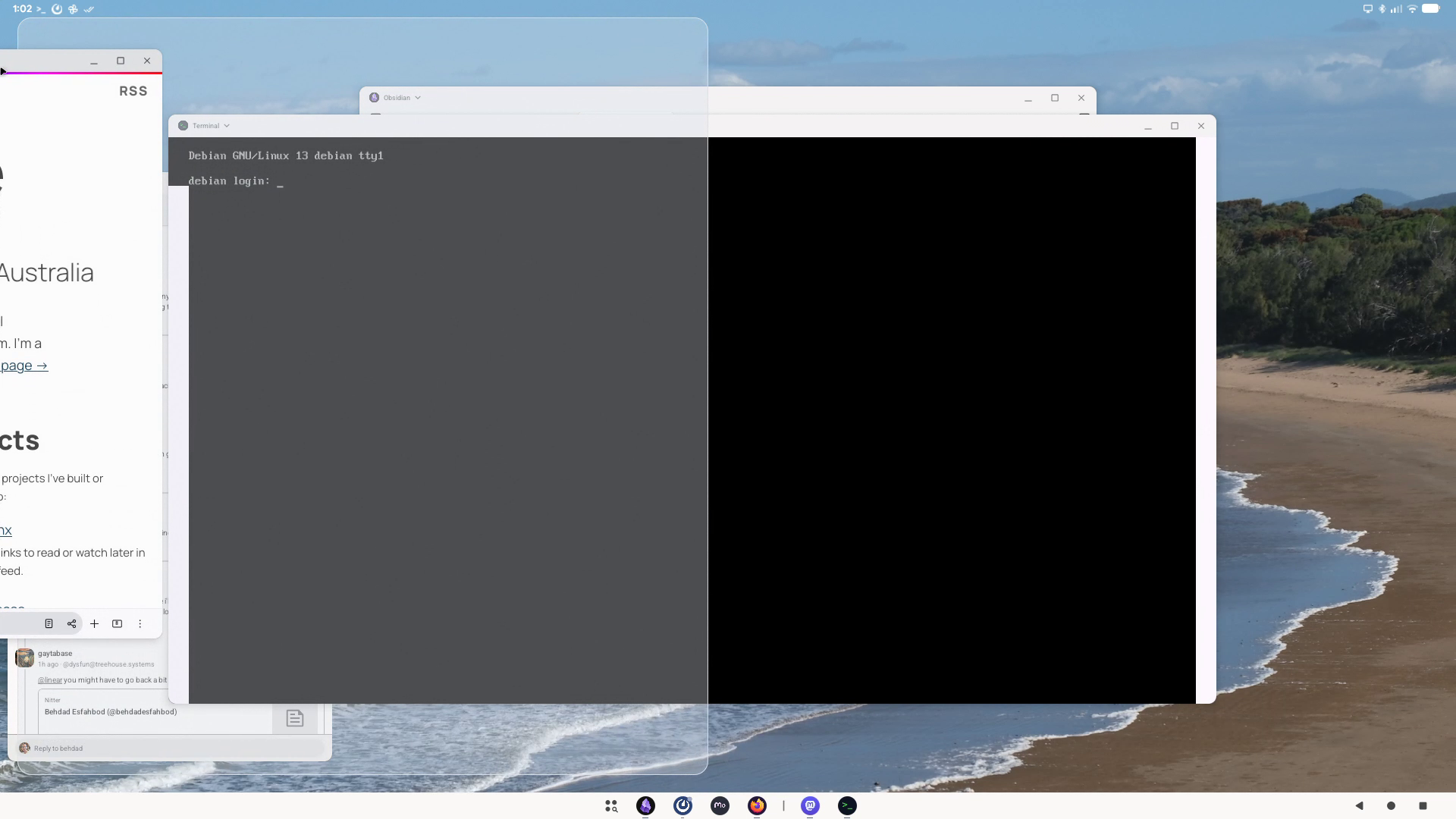Click the @linear mention link
The image size is (1456, 819).
(x=50, y=680)
